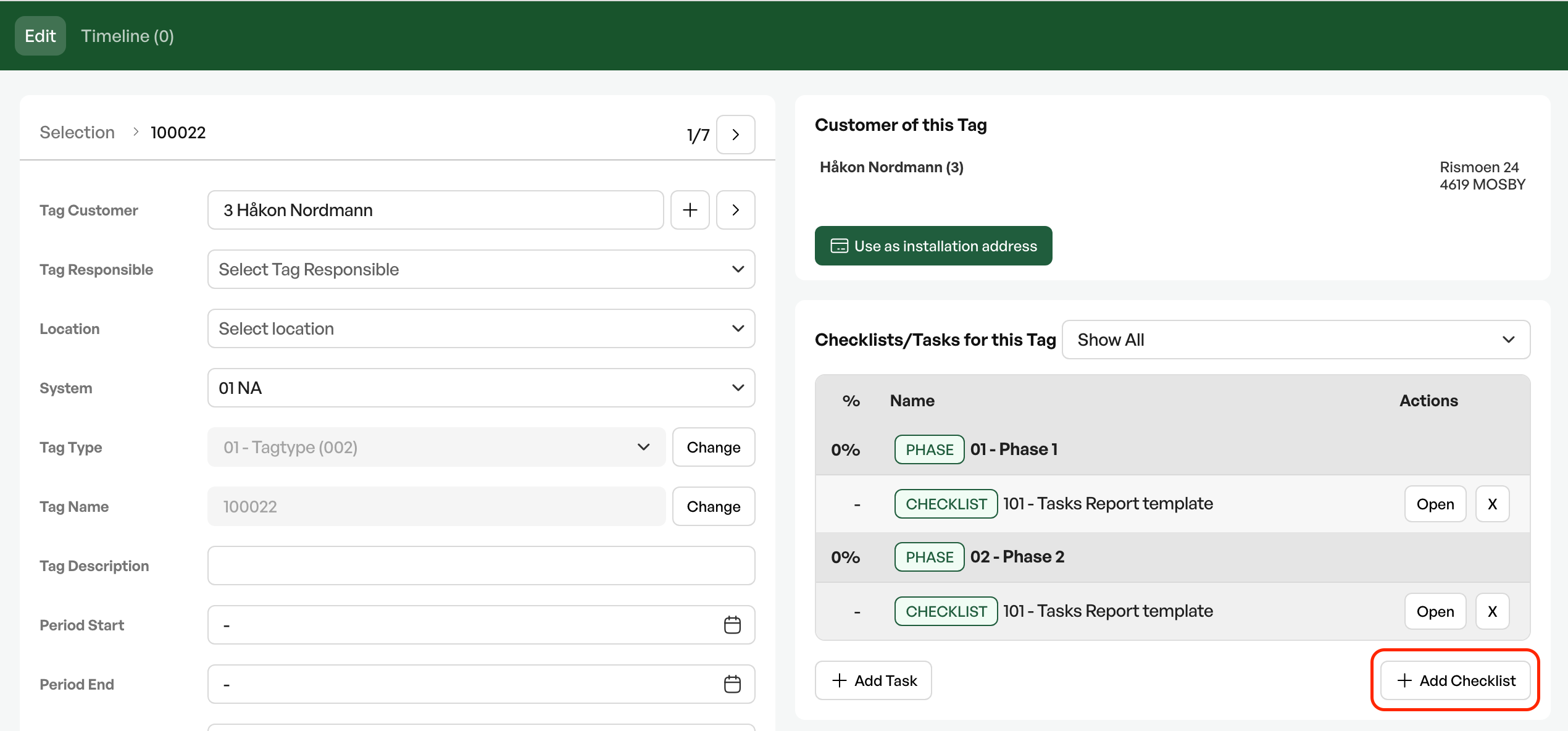Expand the Select location dropdown
The width and height of the screenshot is (1568, 731).
click(x=482, y=328)
